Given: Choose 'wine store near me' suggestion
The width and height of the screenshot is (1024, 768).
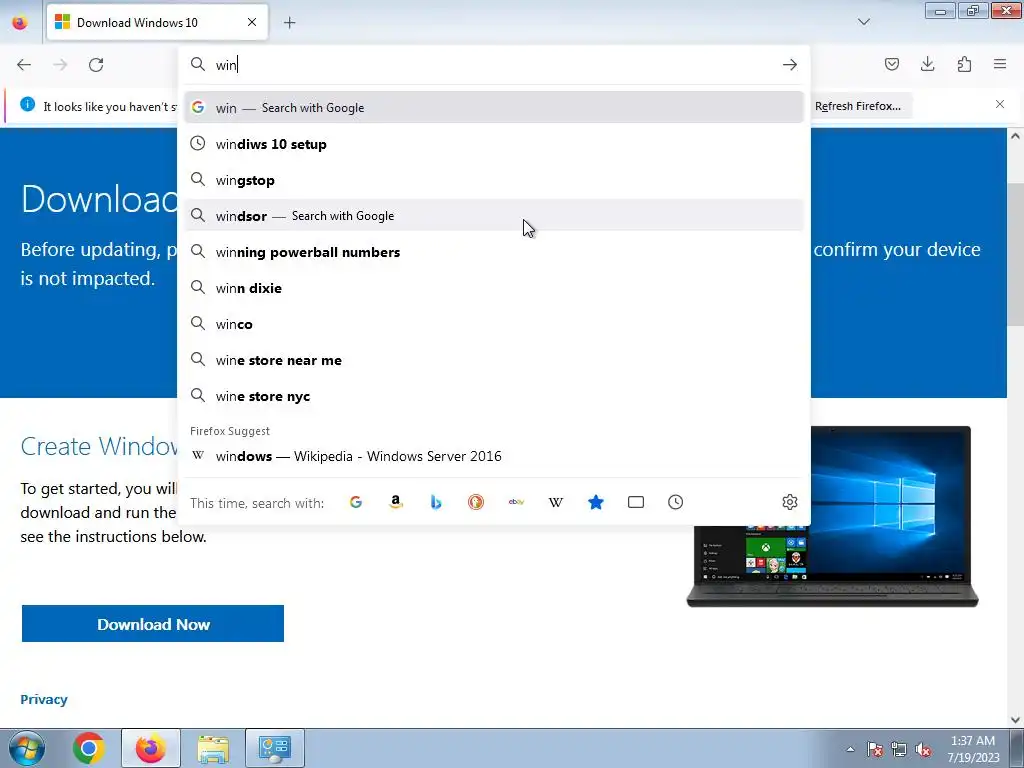Looking at the screenshot, I should click(x=494, y=360).
